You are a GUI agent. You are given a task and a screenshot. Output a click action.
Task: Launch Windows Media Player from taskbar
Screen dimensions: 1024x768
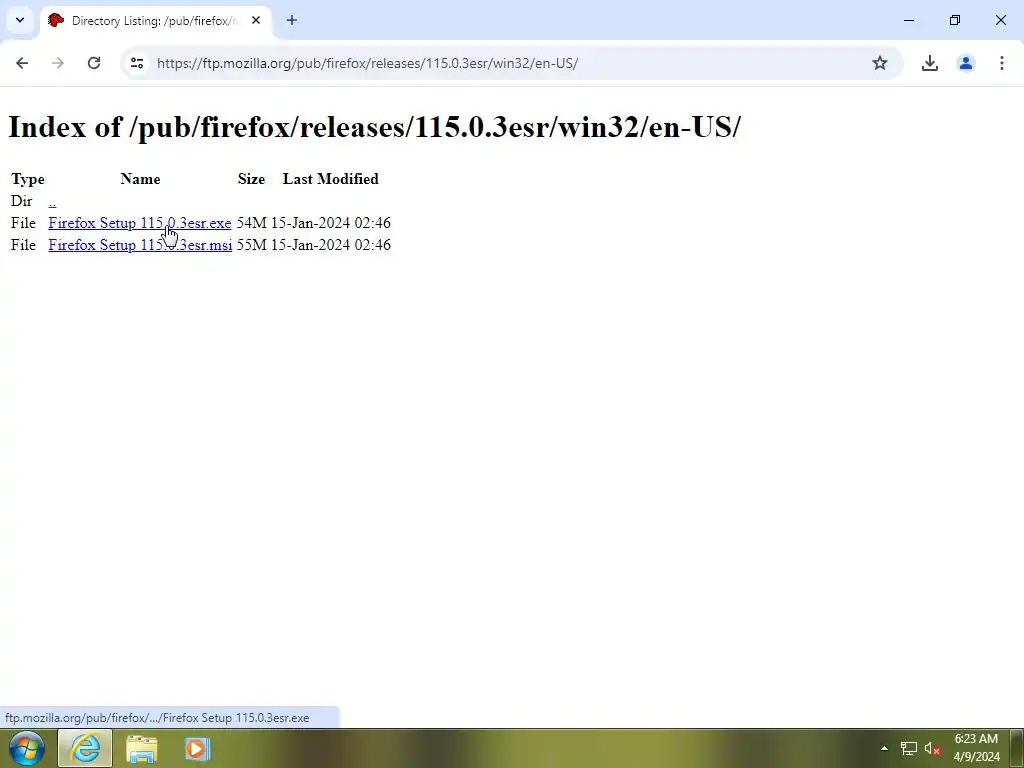pos(197,748)
